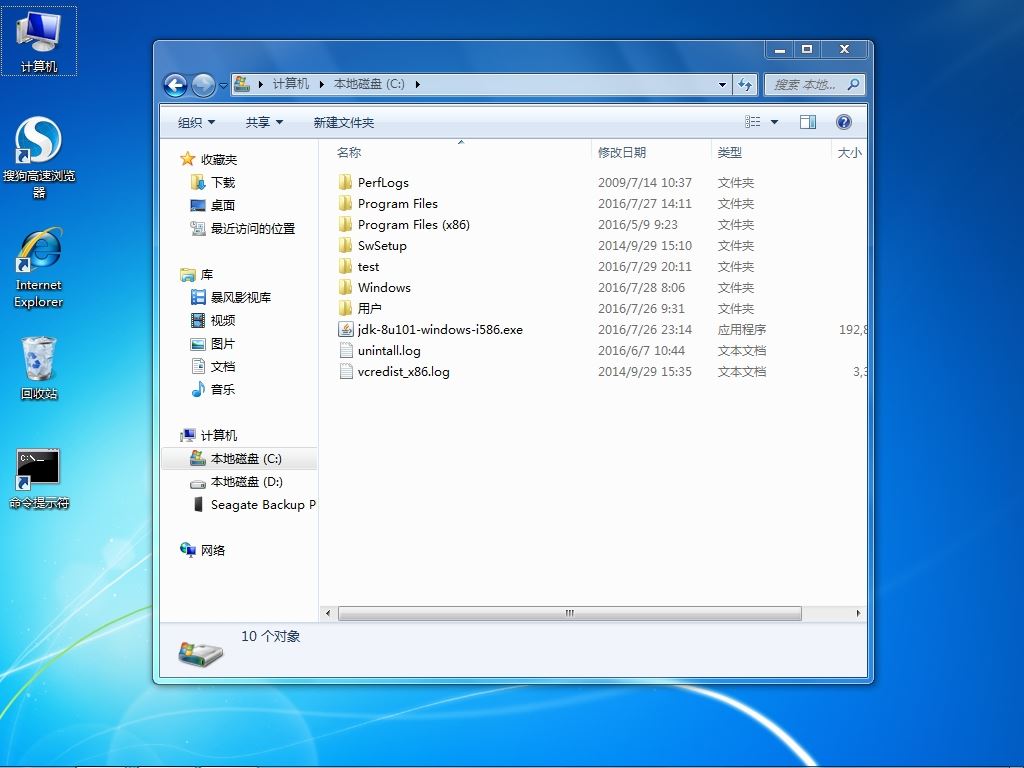Image resolution: width=1024 pixels, height=768 pixels.
Task: Open recent pages dropdown beside Forward arrow
Action: pos(223,86)
